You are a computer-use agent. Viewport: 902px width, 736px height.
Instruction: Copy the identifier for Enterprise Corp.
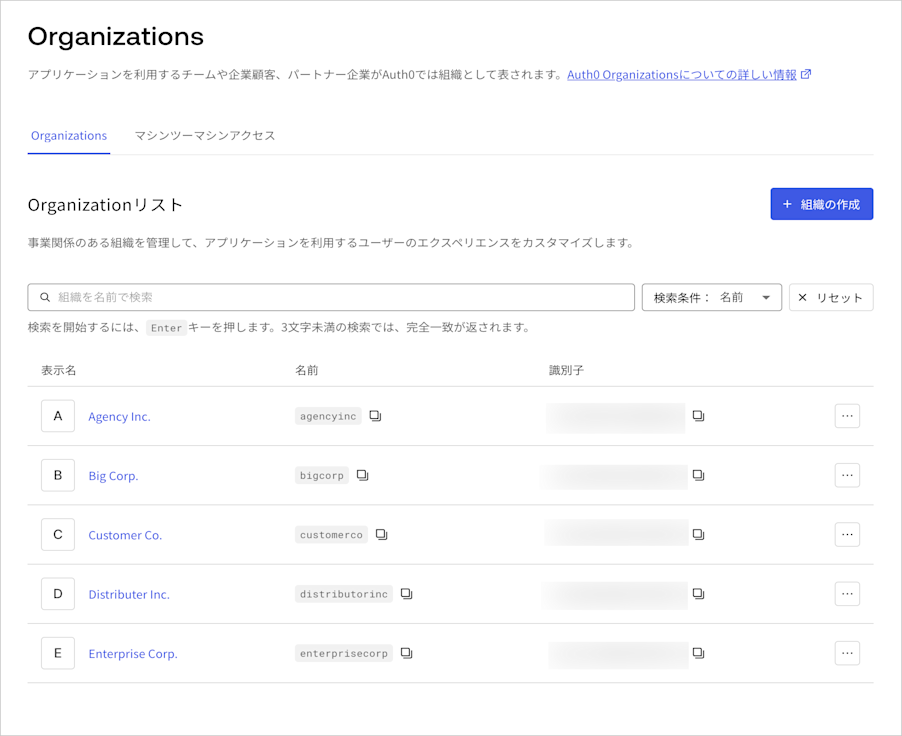698,653
